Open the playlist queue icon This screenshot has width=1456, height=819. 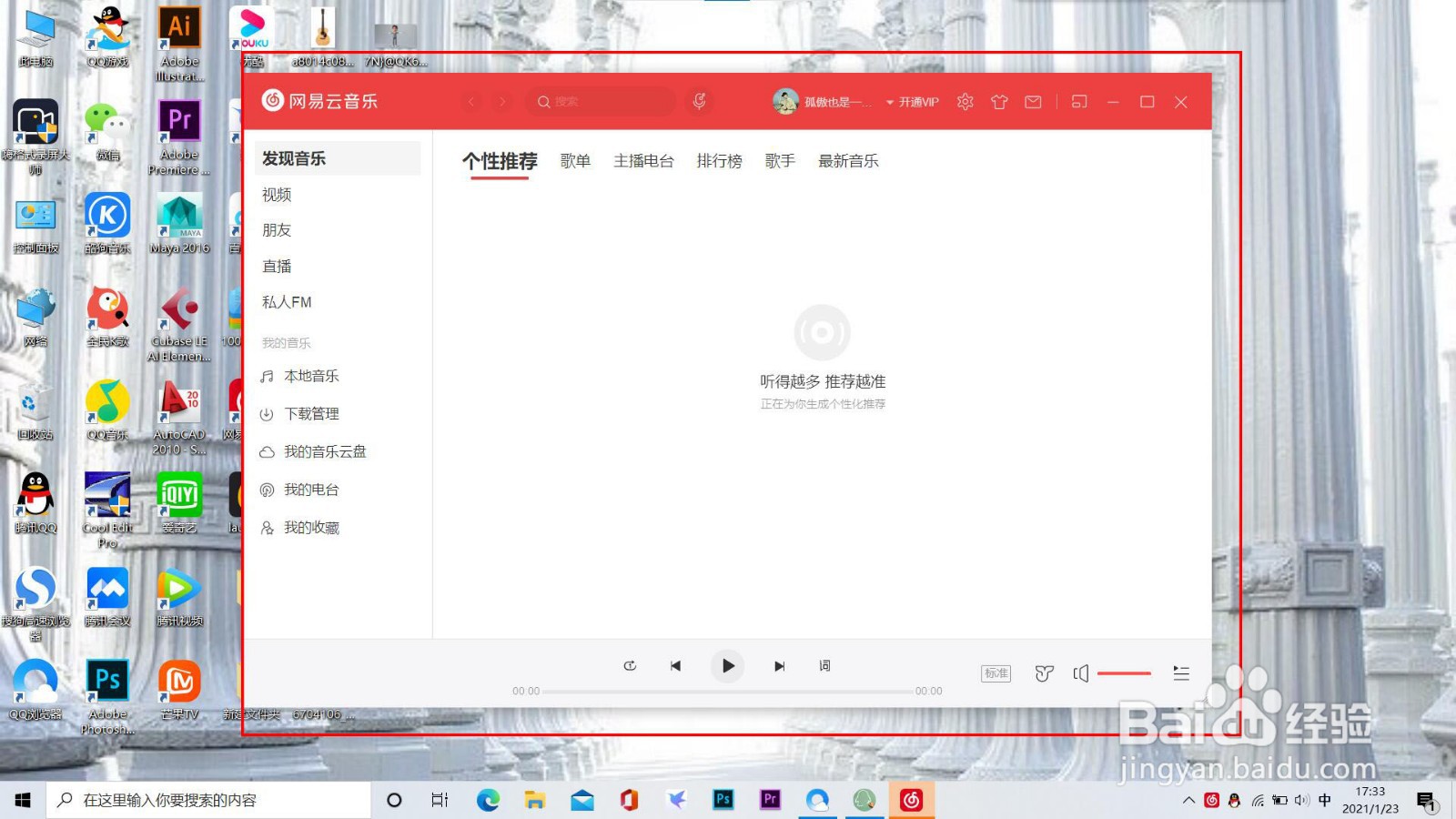click(x=1181, y=673)
